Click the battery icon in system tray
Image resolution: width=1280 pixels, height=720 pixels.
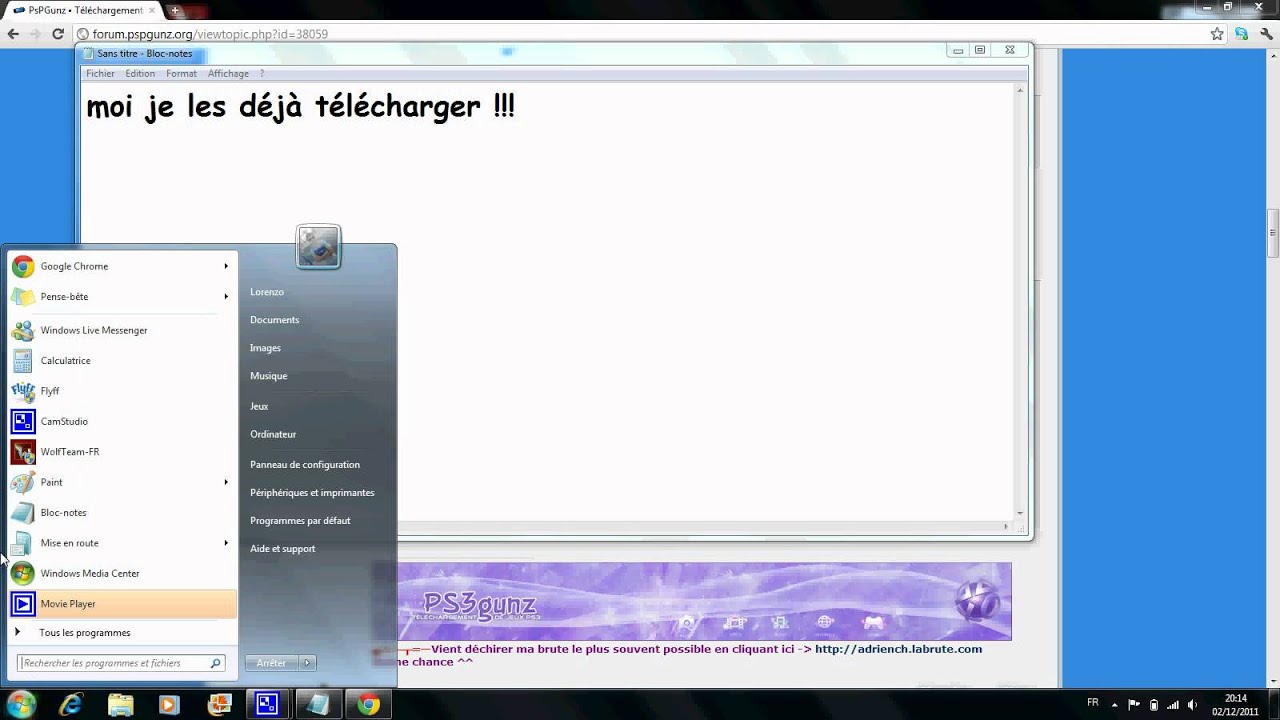click(1154, 704)
